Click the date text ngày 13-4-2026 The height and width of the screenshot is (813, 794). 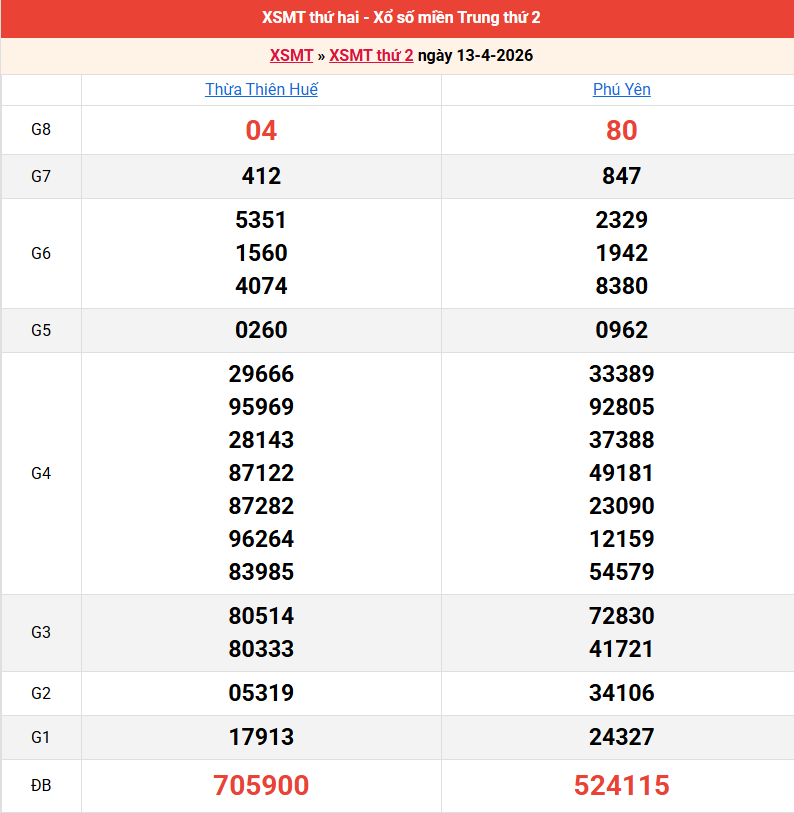click(475, 55)
